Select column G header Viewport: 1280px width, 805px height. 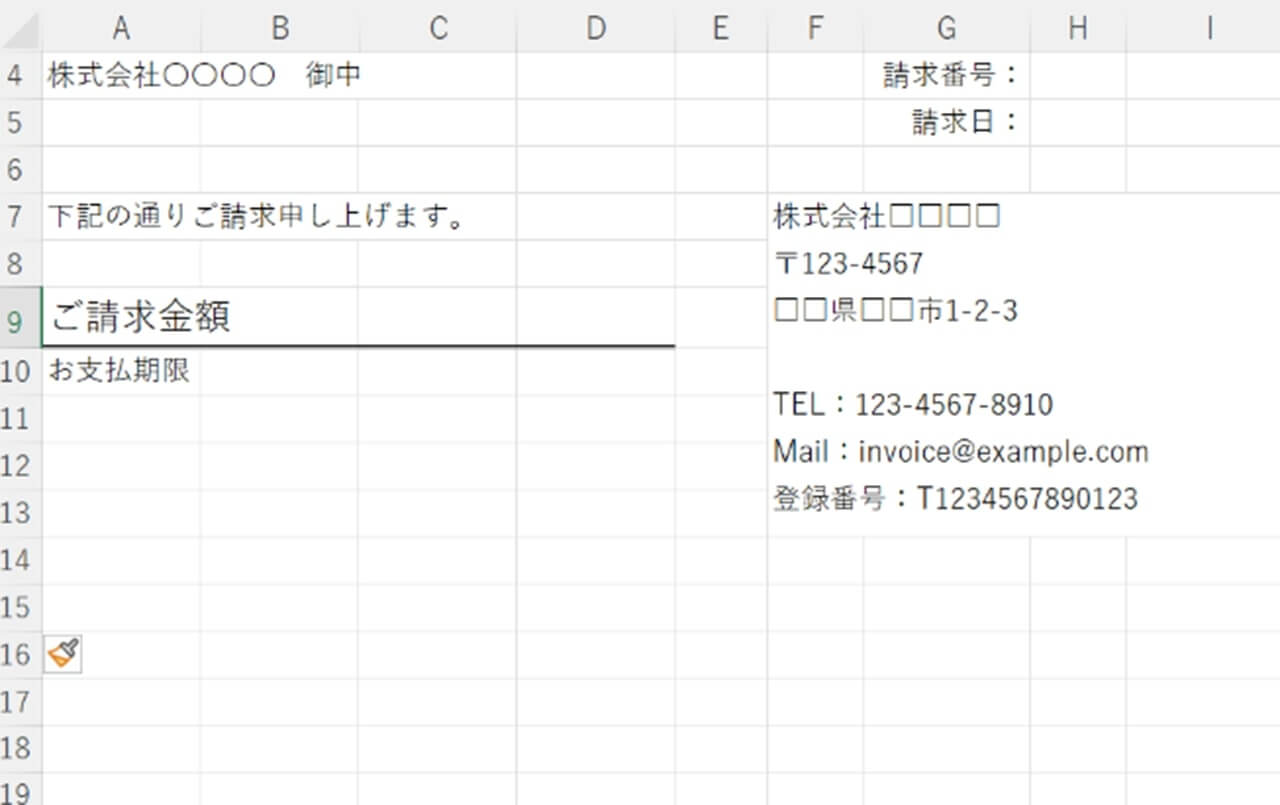[946, 29]
